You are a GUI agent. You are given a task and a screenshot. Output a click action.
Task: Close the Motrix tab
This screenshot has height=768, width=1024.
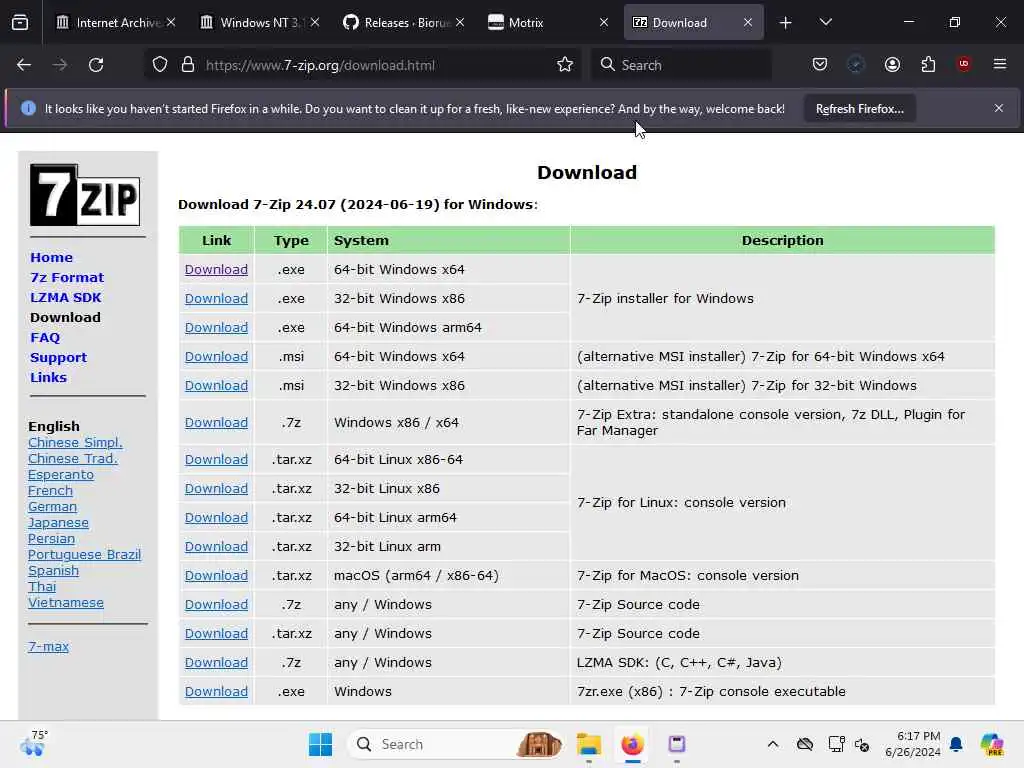click(604, 23)
